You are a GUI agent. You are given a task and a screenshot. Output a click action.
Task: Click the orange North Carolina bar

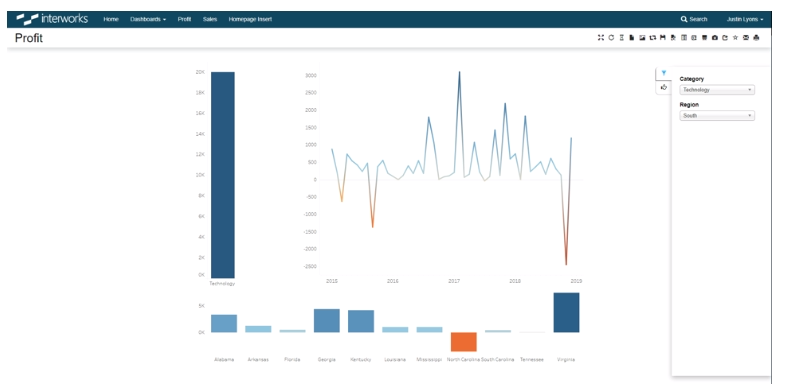[463, 342]
